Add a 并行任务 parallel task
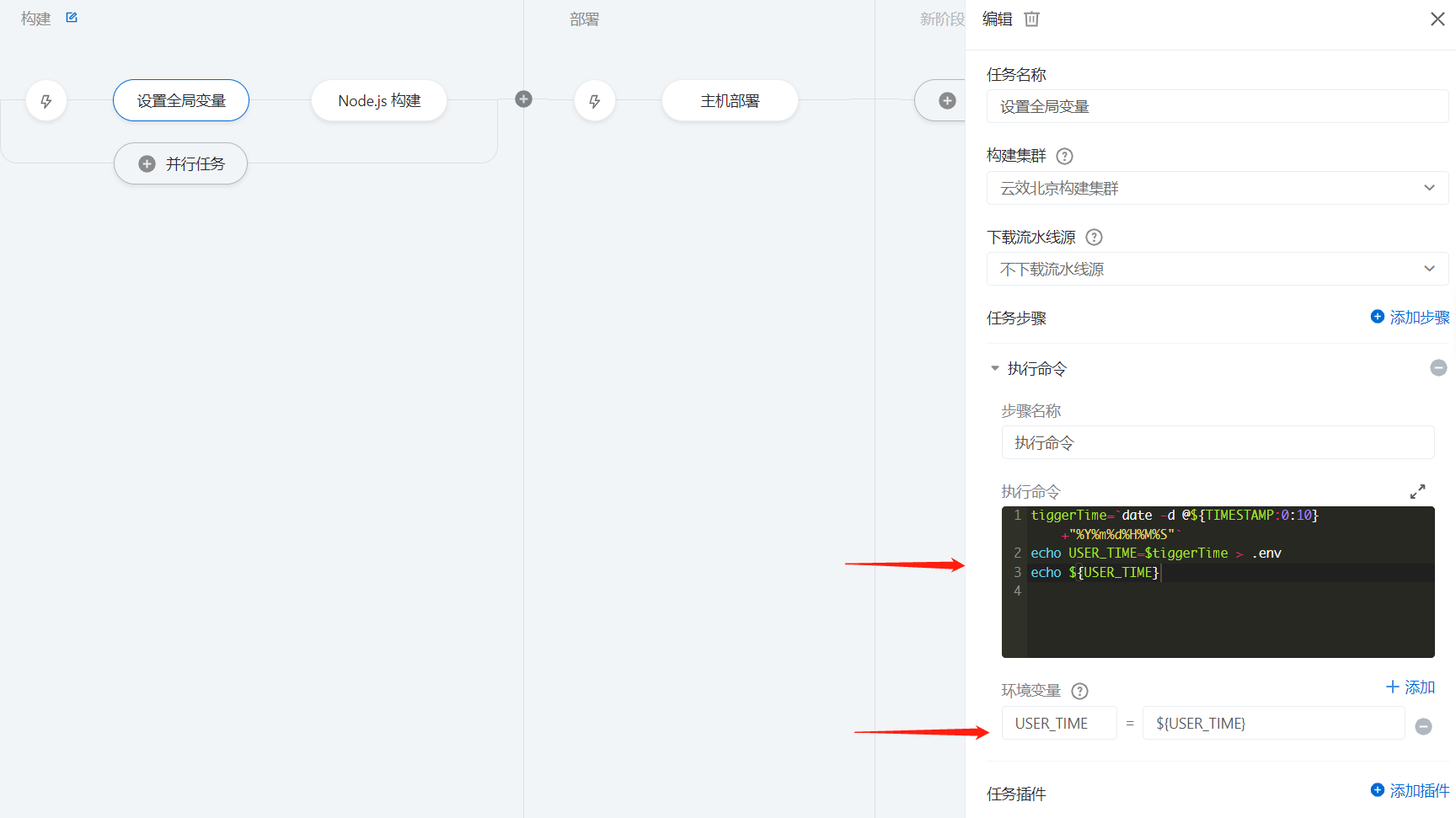 click(x=180, y=163)
